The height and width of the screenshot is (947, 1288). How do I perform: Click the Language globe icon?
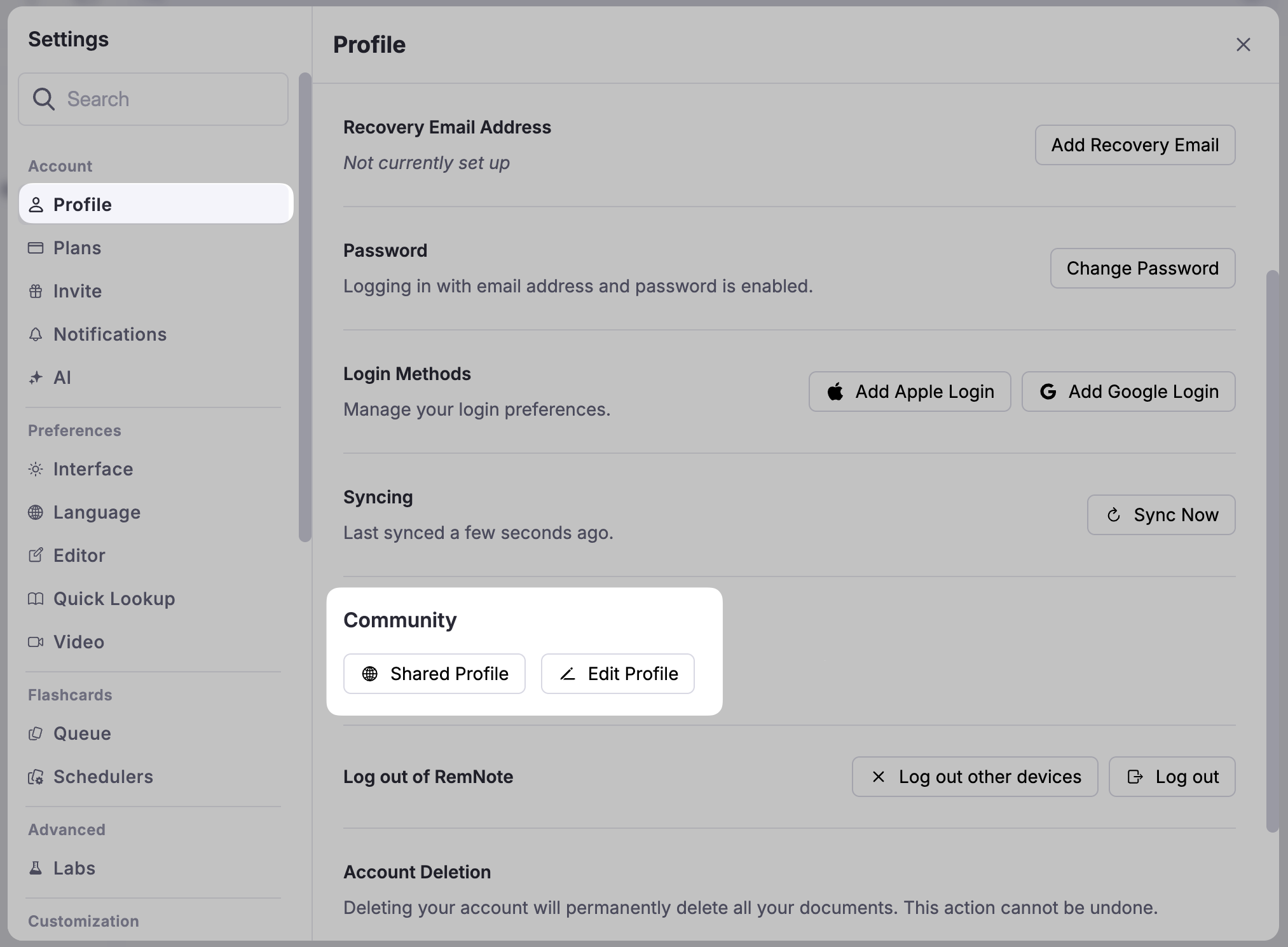coord(36,512)
